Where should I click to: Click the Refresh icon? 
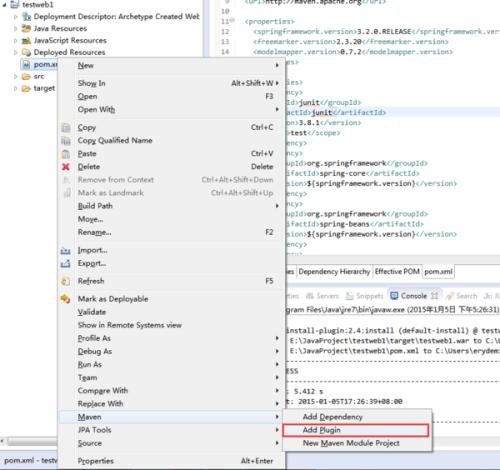66,281
